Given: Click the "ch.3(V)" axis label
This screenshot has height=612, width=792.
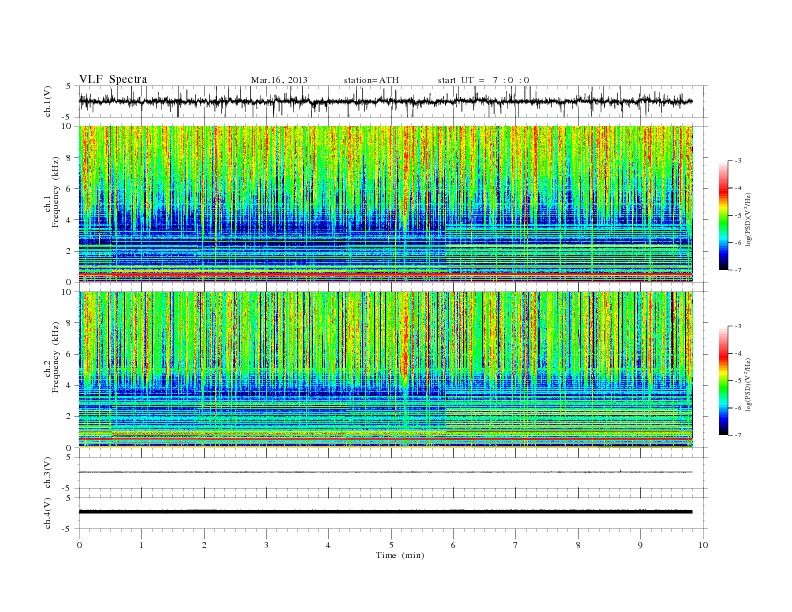Looking at the screenshot, I should pos(48,473).
